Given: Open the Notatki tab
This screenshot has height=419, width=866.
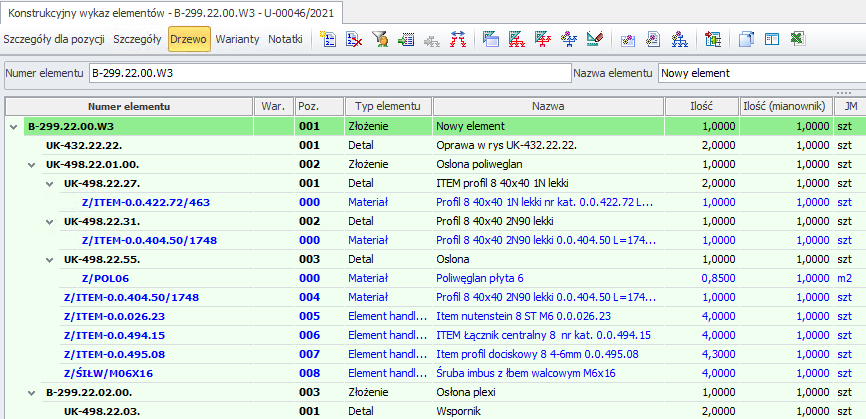Looking at the screenshot, I should 285,39.
